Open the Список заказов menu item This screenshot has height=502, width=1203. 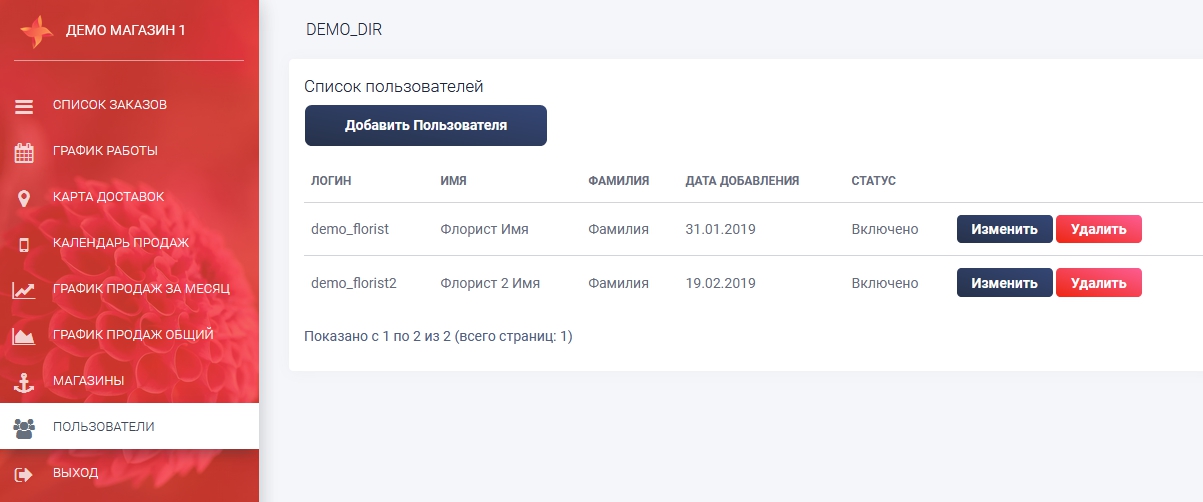coord(110,105)
